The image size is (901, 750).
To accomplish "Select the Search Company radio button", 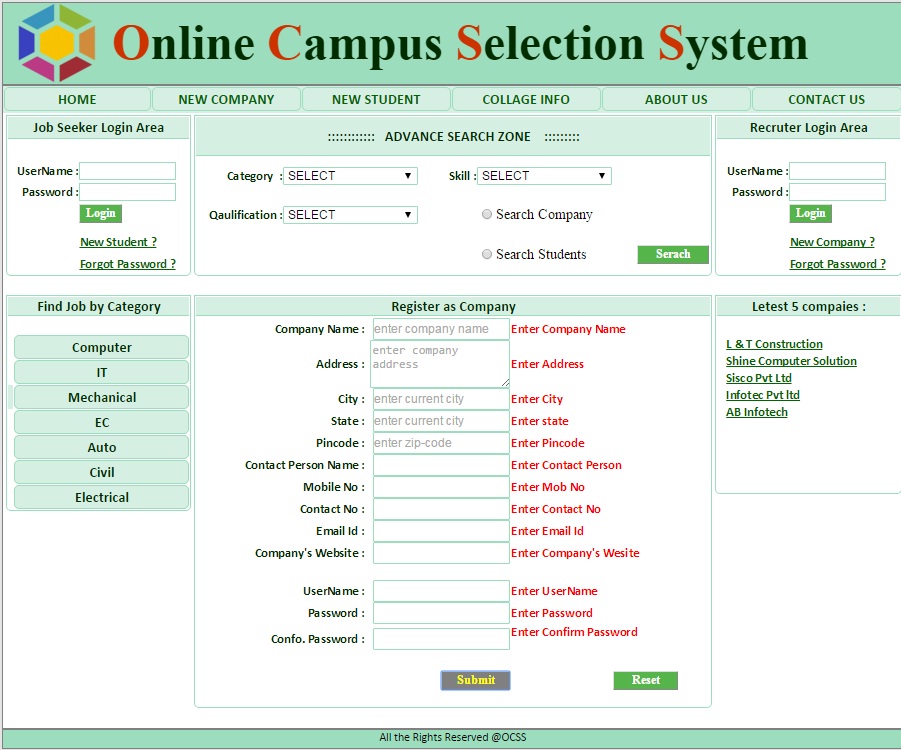I will coord(487,214).
